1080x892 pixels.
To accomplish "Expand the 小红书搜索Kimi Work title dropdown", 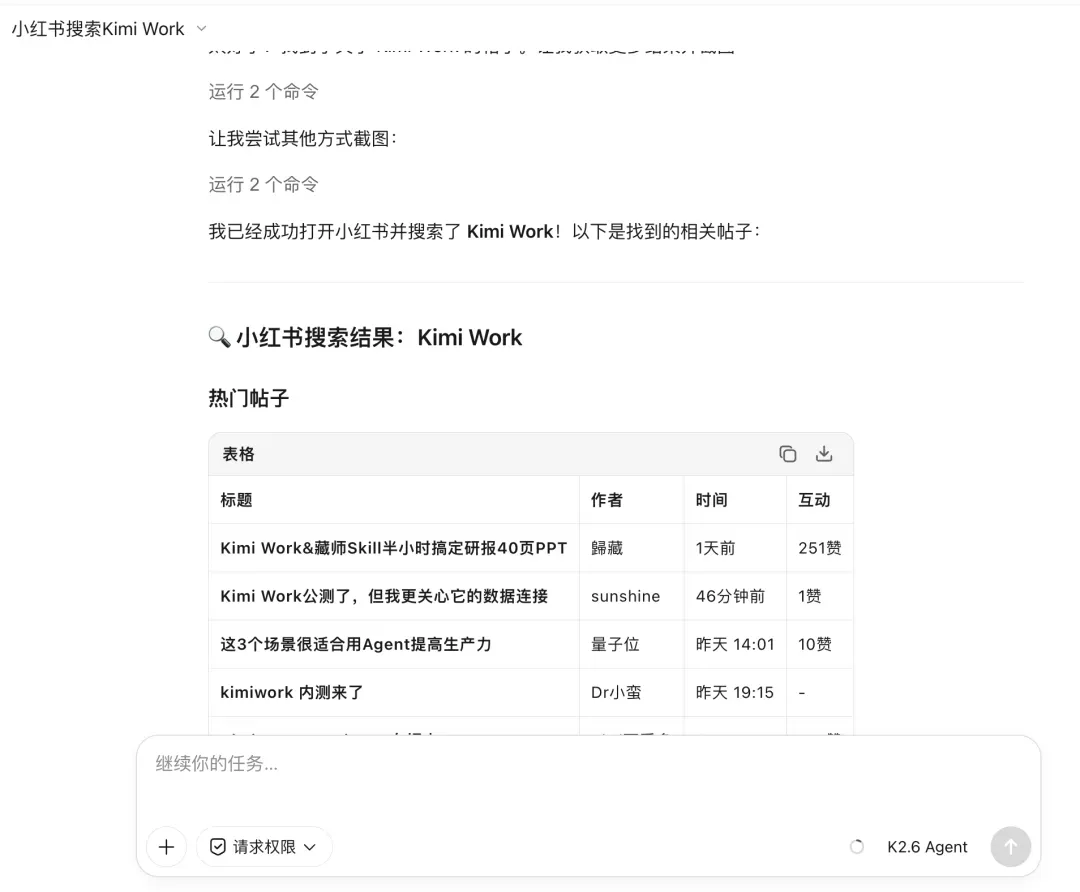I will pyautogui.click(x=202, y=29).
